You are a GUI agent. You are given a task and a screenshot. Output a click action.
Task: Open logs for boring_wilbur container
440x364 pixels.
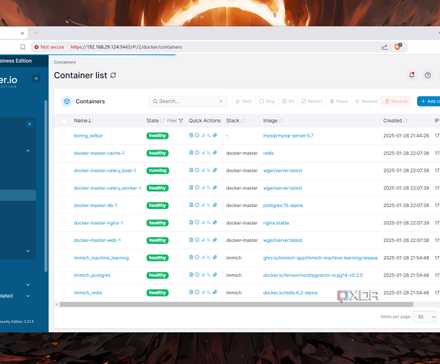pyautogui.click(x=191, y=135)
